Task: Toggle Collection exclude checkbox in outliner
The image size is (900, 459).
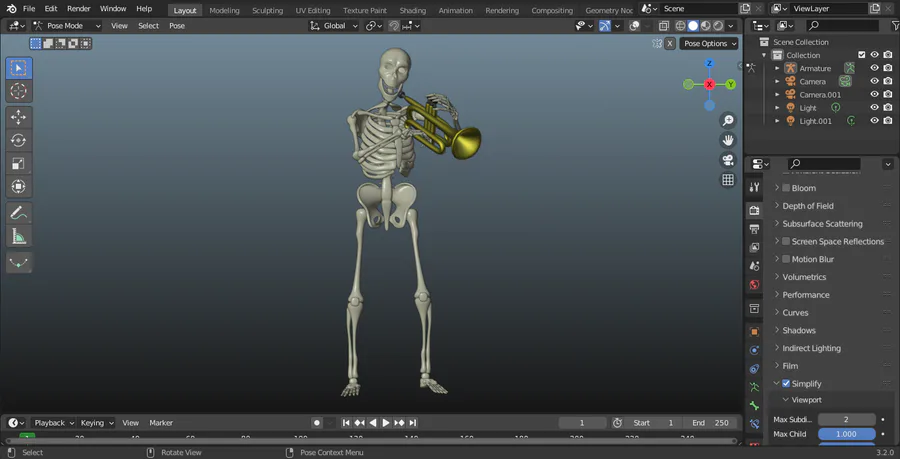Action: [862, 55]
